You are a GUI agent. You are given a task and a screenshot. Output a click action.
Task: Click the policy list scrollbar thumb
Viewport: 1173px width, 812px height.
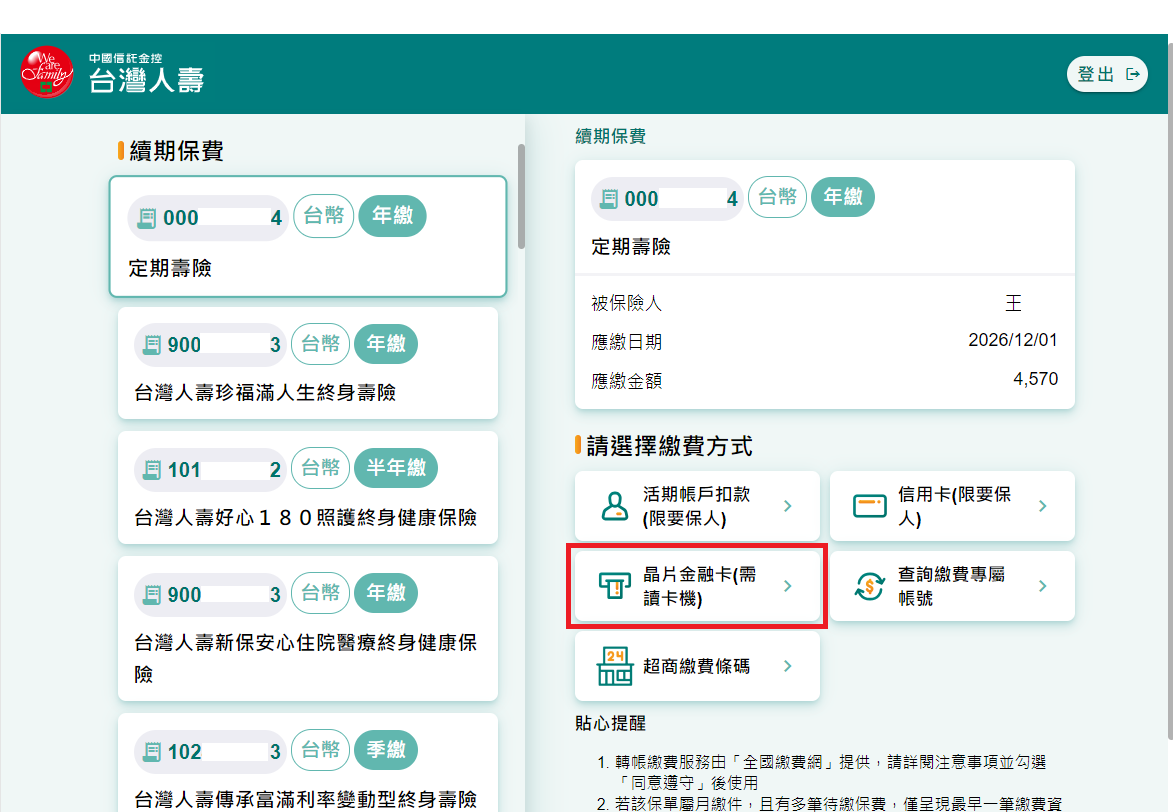[521, 196]
